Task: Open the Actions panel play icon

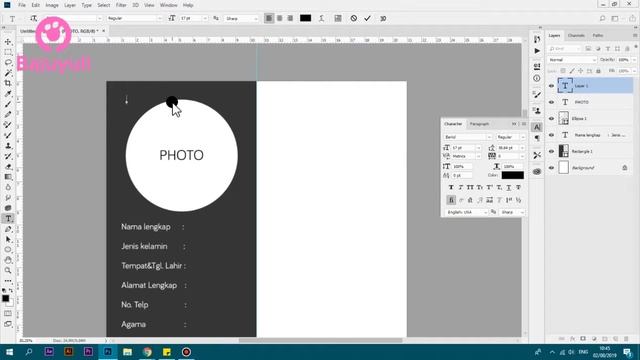Action: tap(537, 51)
